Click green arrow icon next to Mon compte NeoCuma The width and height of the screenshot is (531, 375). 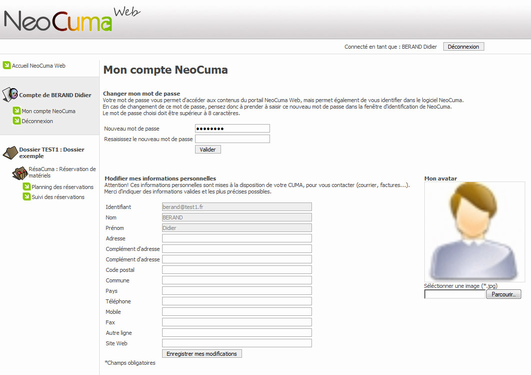click(x=17, y=110)
